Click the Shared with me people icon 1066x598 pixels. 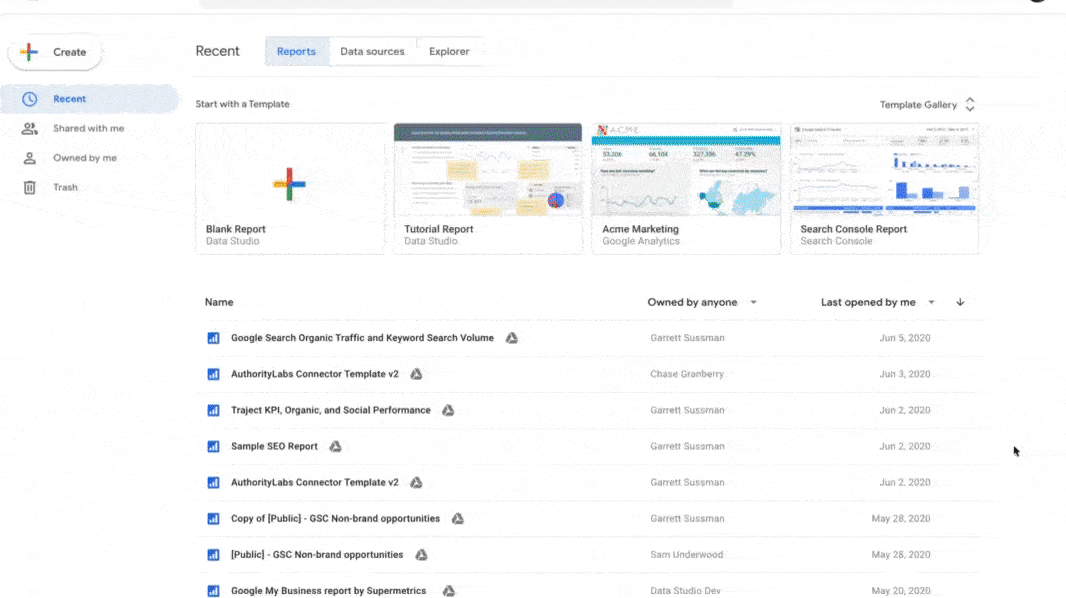click(x=29, y=128)
